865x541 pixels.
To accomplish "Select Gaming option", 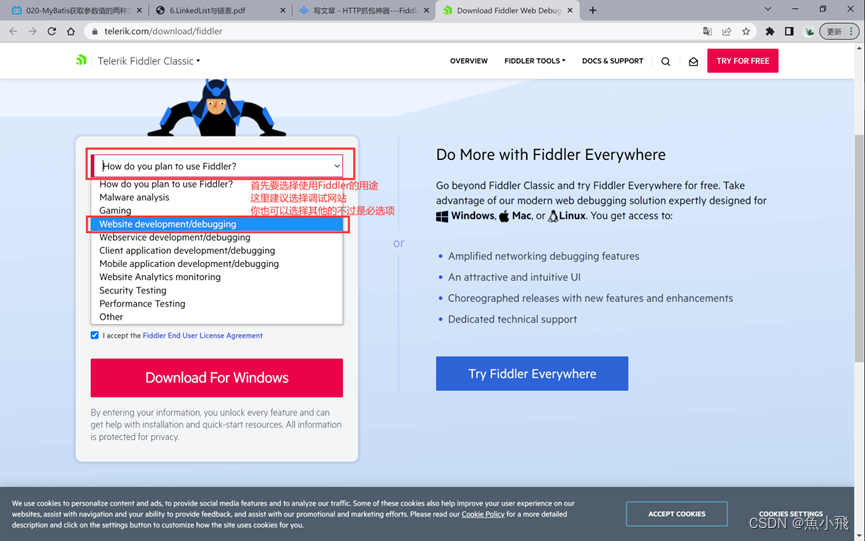I will (x=217, y=210).
